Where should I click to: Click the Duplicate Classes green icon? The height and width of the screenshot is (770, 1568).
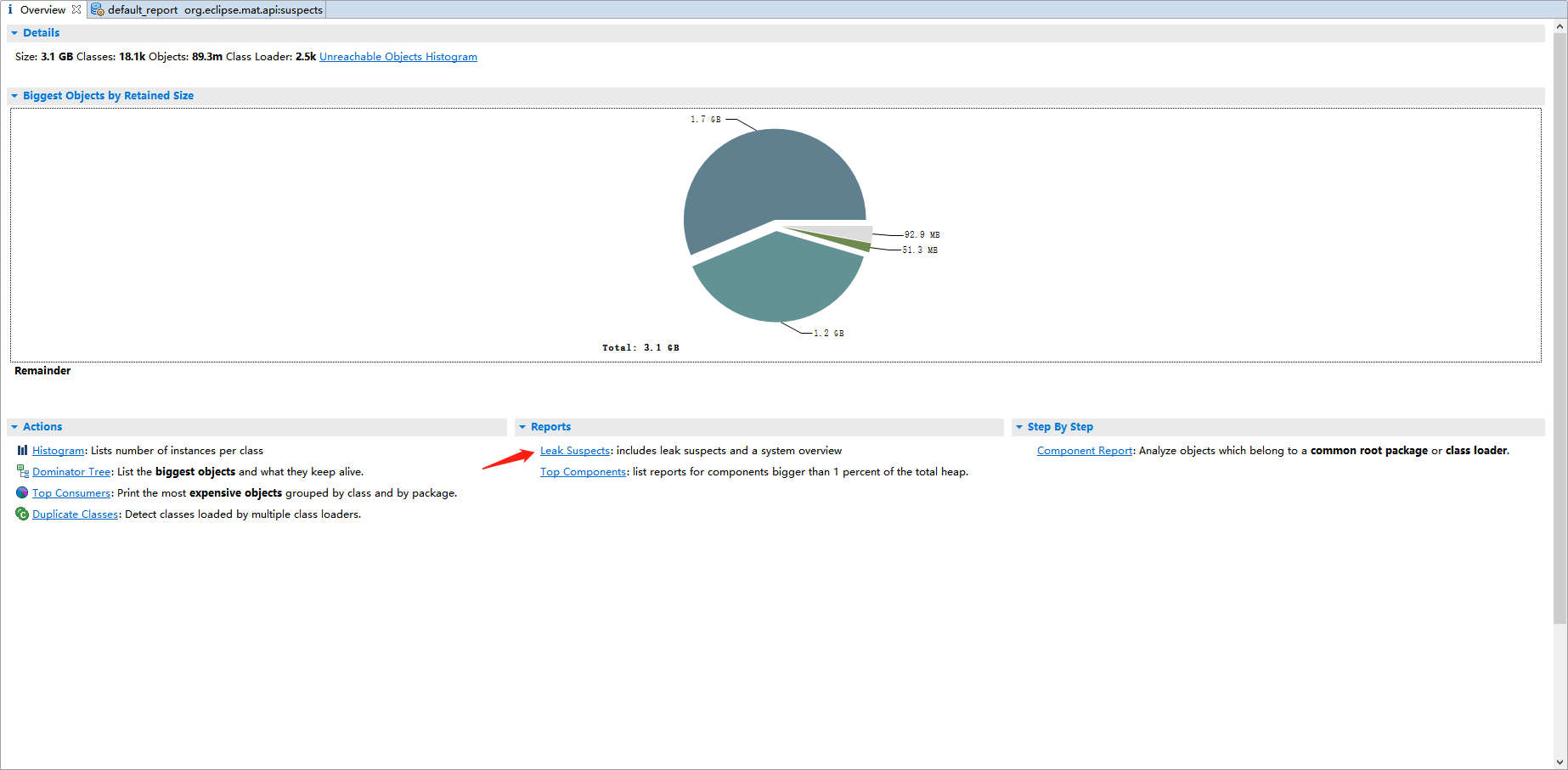(x=22, y=514)
